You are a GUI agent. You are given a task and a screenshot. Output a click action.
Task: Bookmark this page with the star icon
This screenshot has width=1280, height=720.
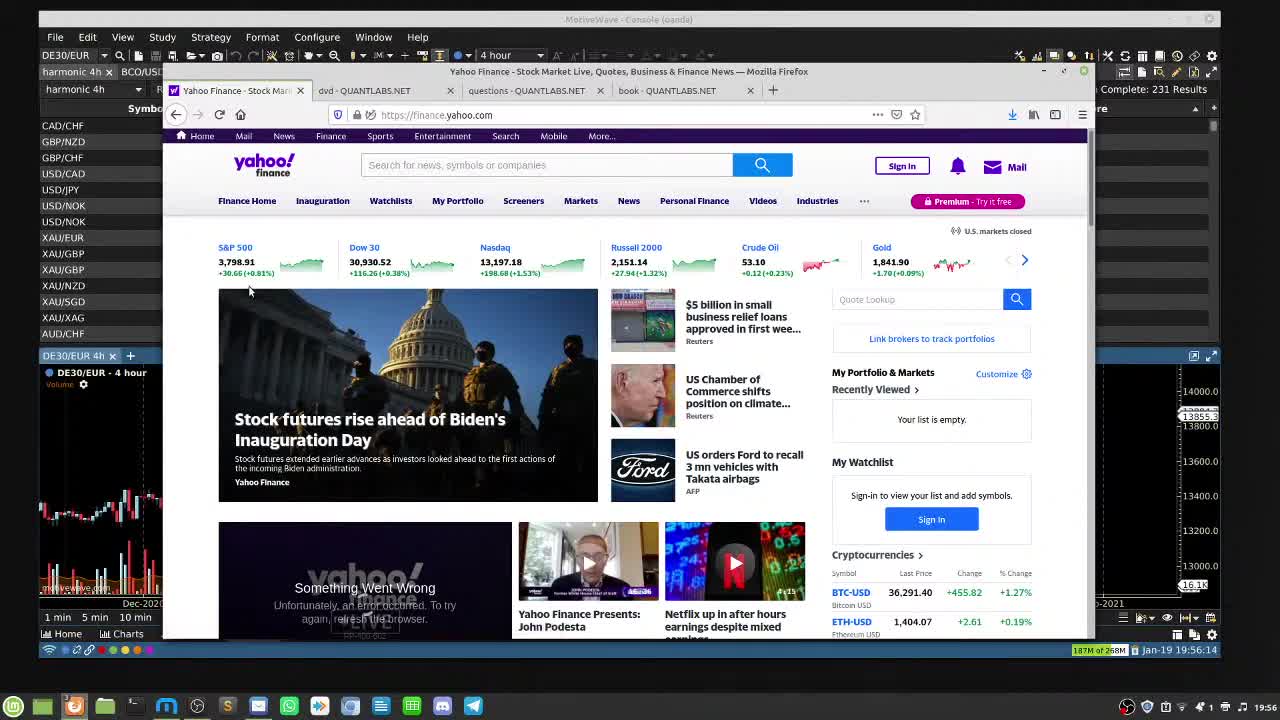915,115
